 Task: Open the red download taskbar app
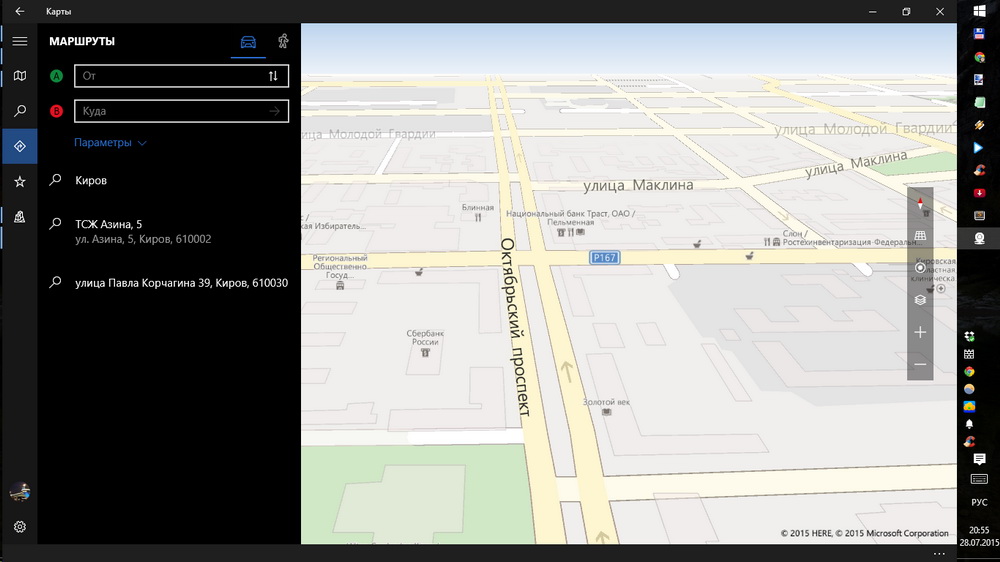979,193
